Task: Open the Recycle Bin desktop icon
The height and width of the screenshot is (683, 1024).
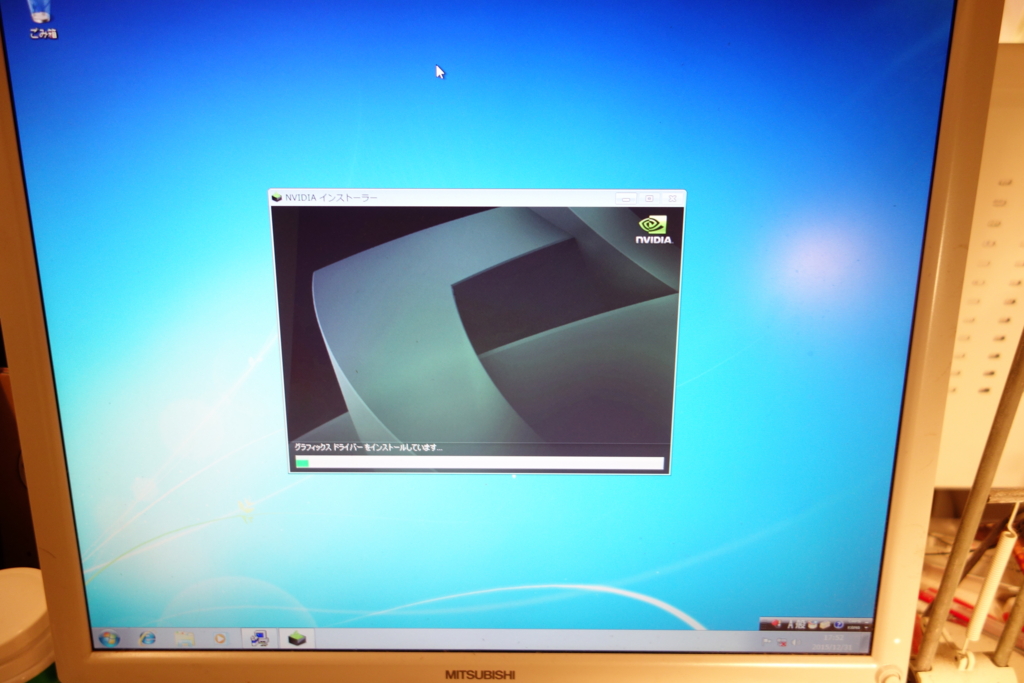Action: point(41,18)
